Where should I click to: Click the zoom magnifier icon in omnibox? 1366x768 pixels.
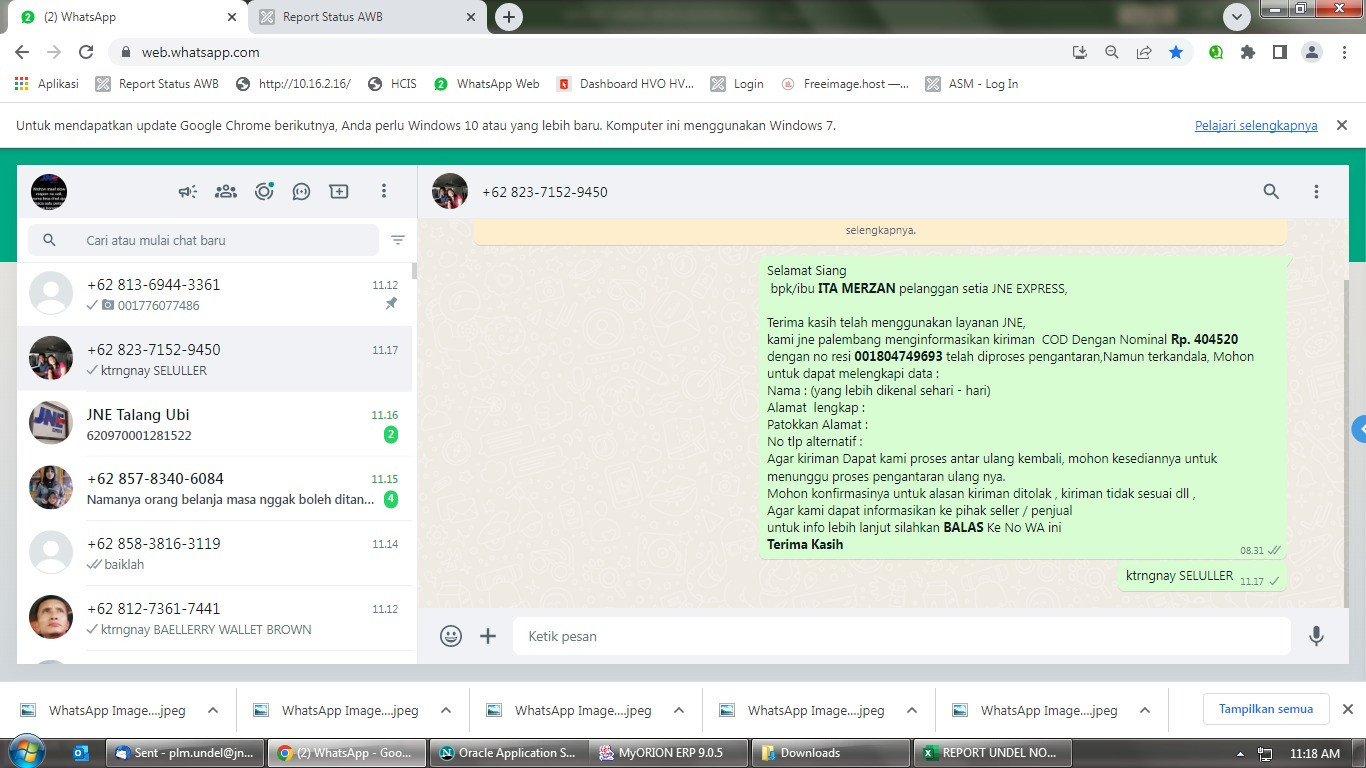(1112, 52)
